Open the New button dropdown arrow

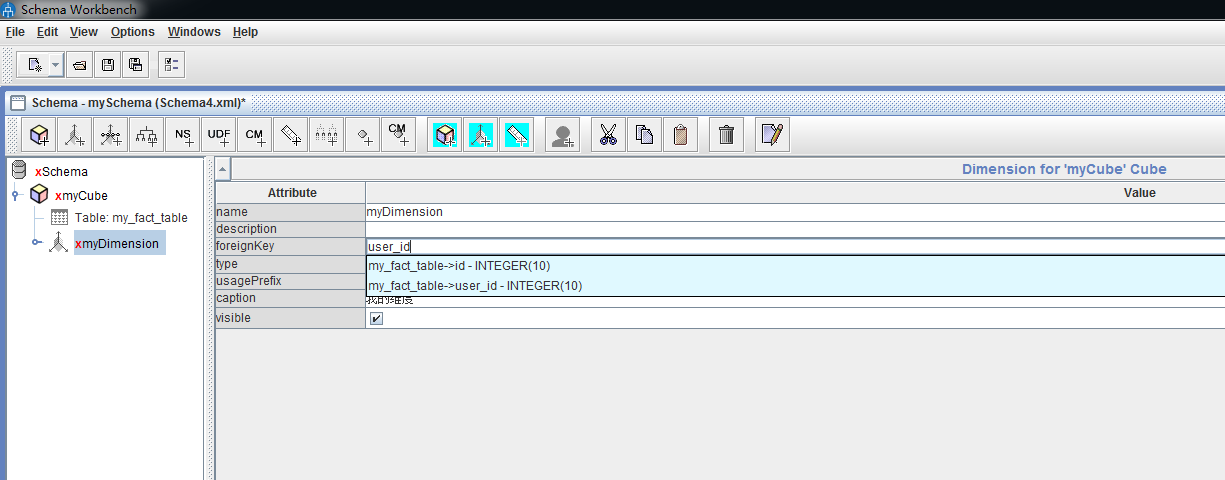click(x=55, y=65)
